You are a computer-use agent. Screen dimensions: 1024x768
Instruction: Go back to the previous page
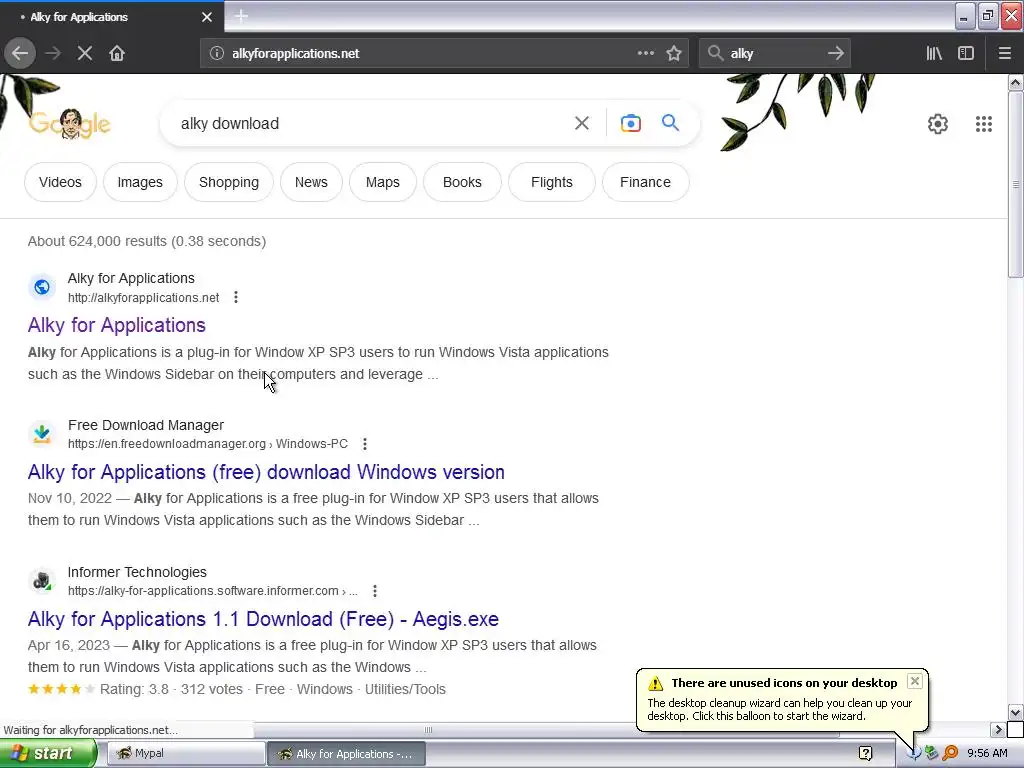(x=20, y=53)
